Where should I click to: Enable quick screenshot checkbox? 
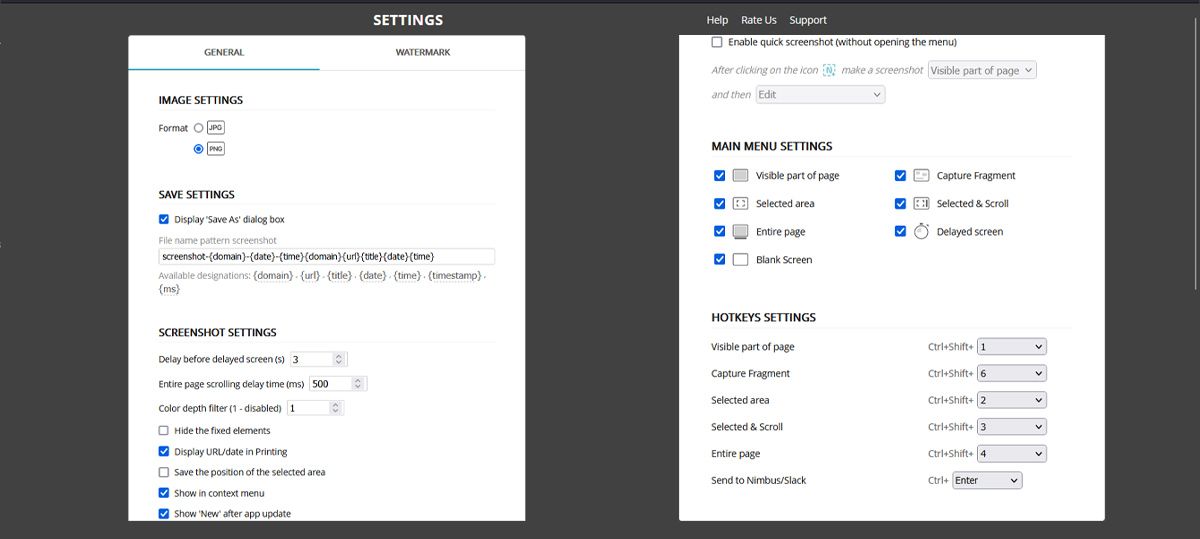(717, 42)
